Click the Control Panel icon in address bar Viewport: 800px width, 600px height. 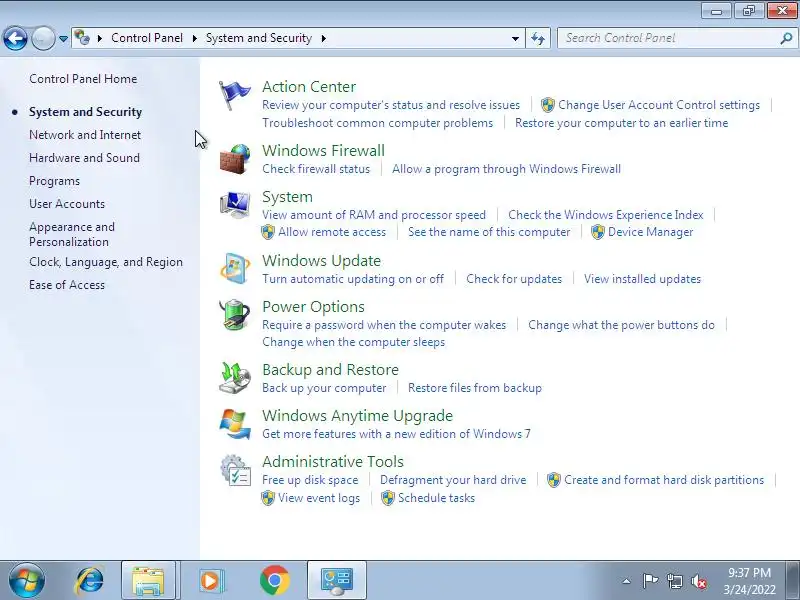click(x=82, y=38)
